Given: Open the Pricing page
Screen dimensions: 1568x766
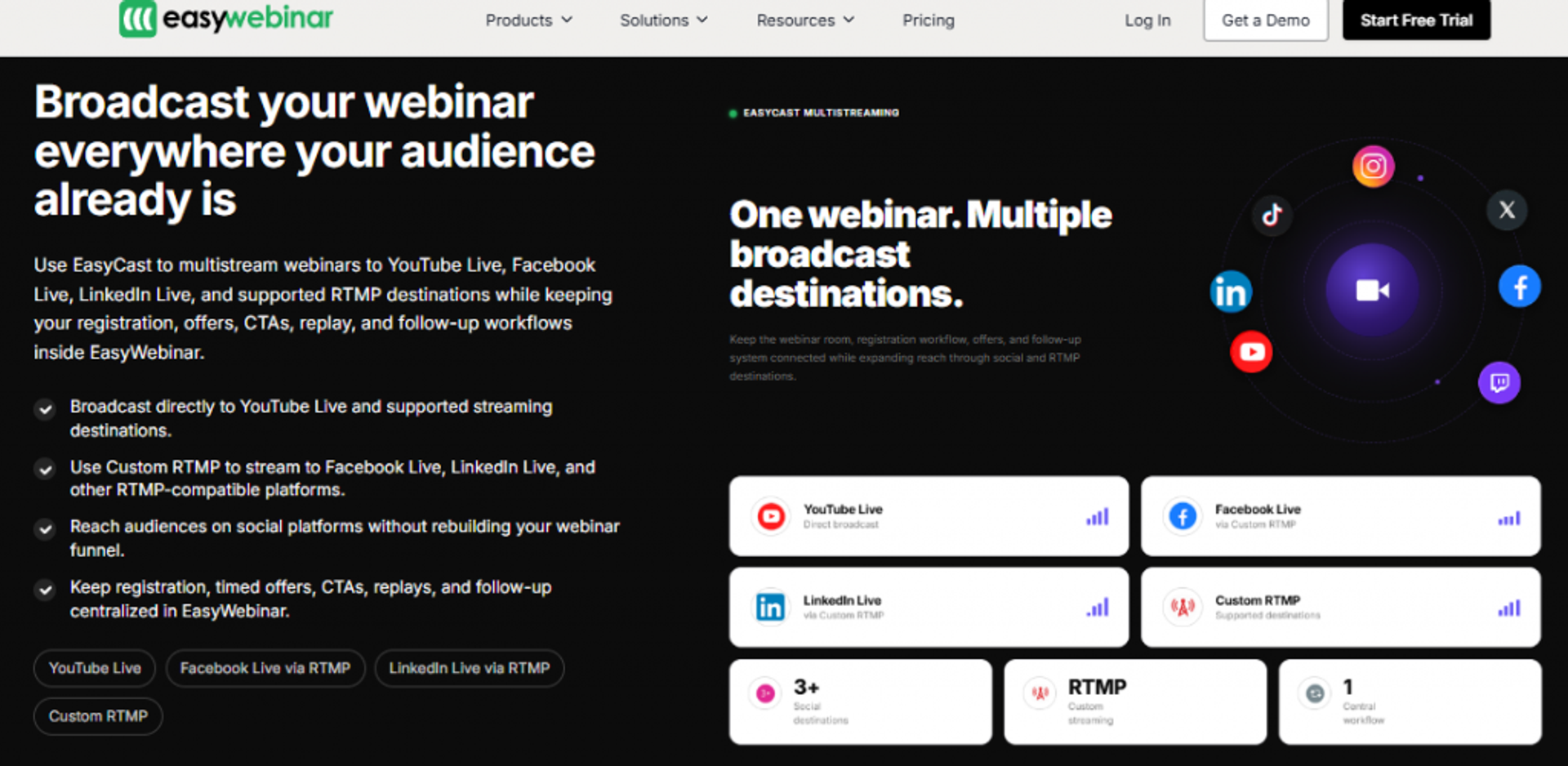Looking at the screenshot, I should 928,20.
